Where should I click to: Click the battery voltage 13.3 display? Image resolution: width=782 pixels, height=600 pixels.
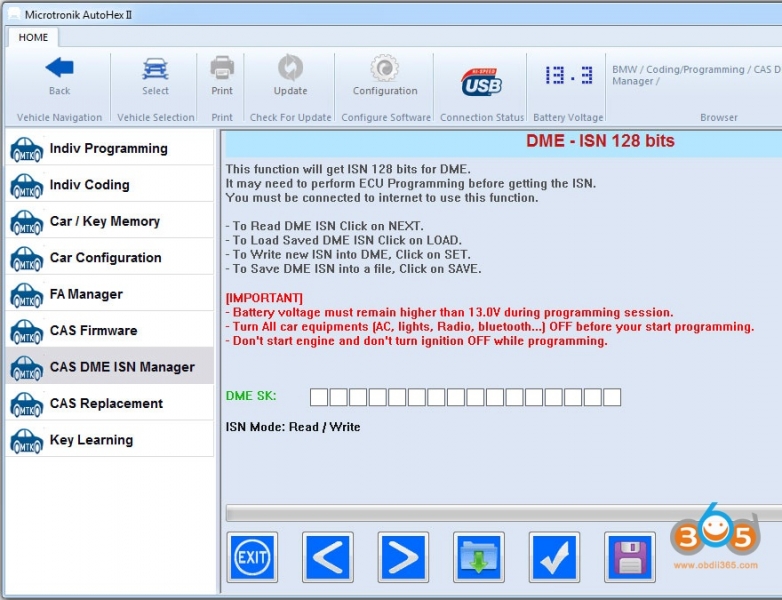569,75
